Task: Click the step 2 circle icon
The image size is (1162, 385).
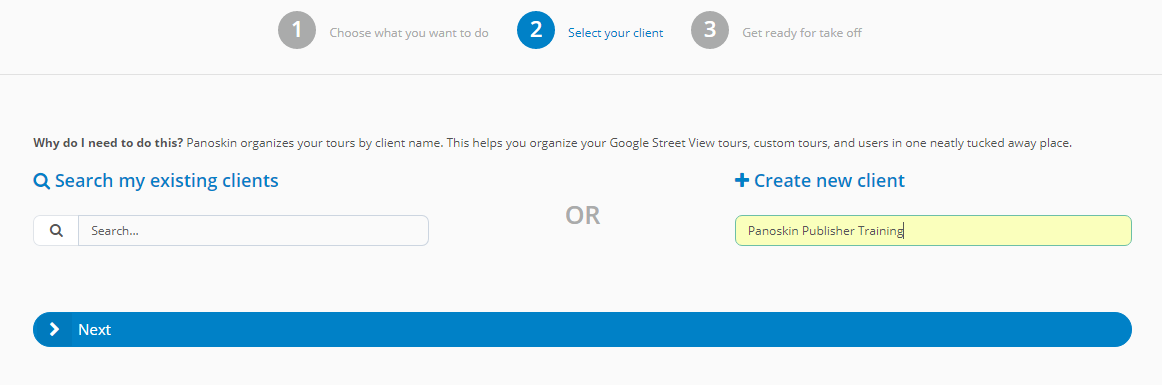Action: pyautogui.click(x=536, y=30)
